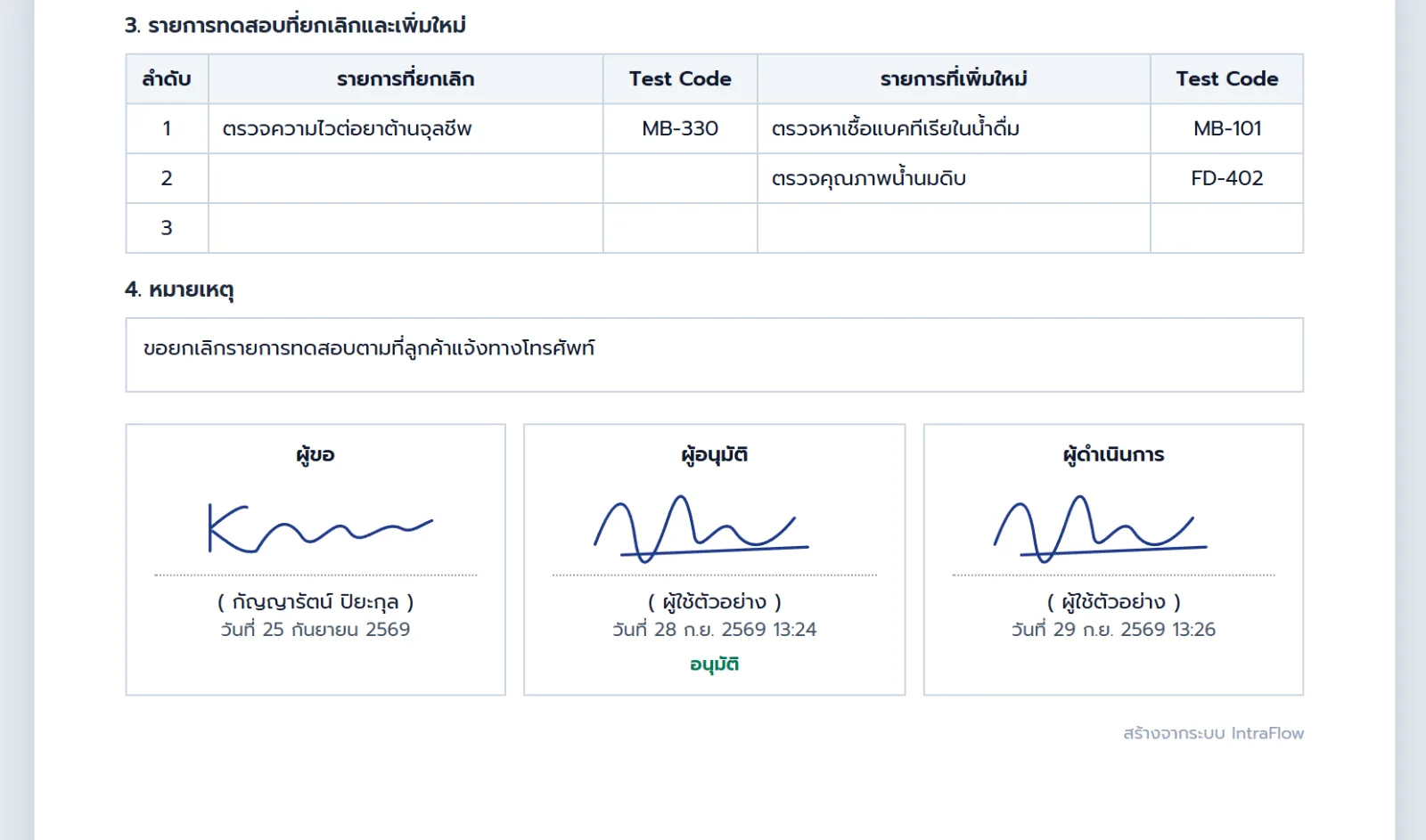1426x840 pixels.
Task: Select the Test Code header beside "รายการที่ยกเลิก"
Action: pos(680,78)
